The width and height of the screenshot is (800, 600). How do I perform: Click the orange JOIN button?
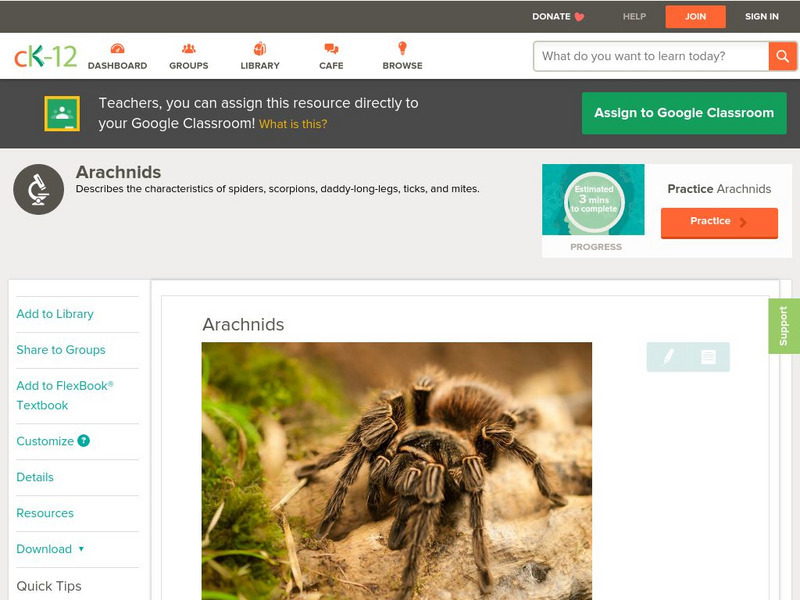(x=695, y=17)
